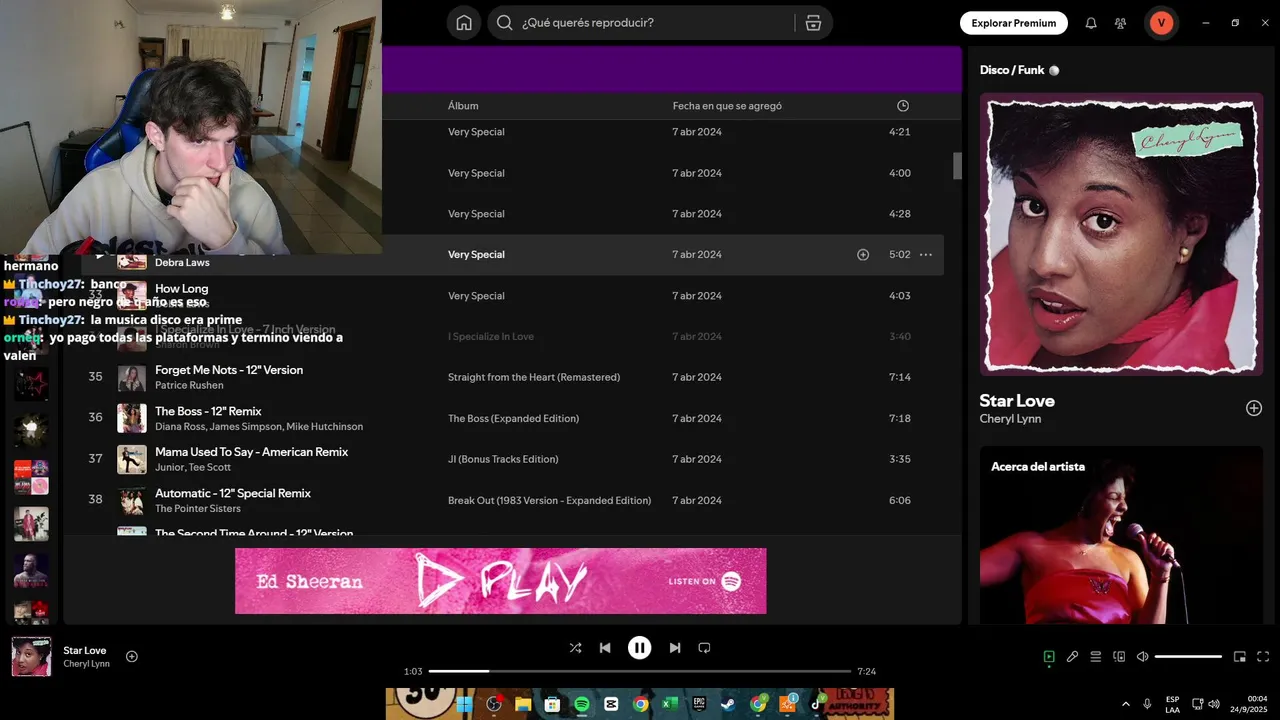Adjust the volume slider
Image resolution: width=1280 pixels, height=720 pixels.
[x=1188, y=657]
